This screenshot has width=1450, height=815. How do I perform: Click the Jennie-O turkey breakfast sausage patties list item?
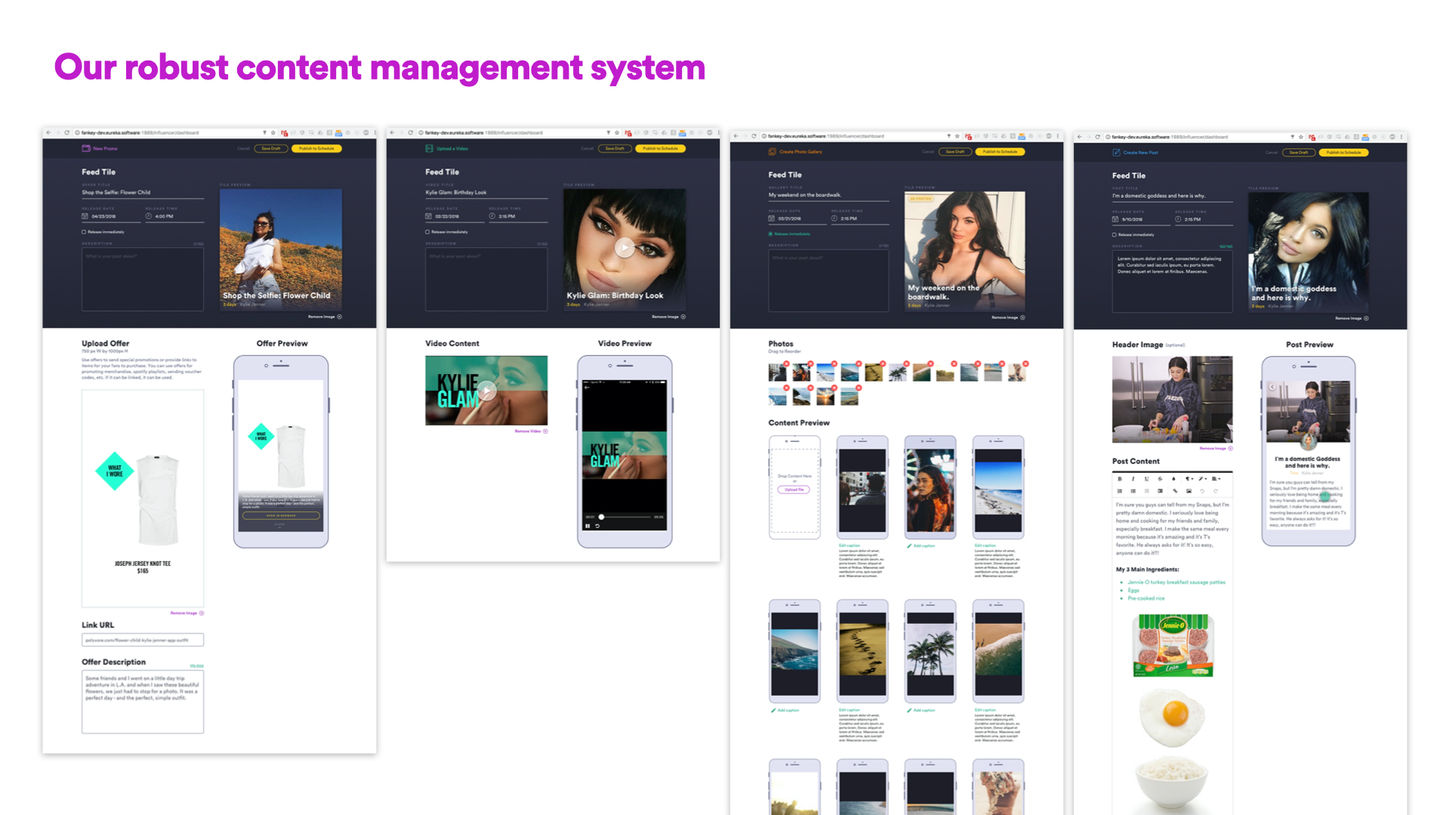click(x=1176, y=582)
